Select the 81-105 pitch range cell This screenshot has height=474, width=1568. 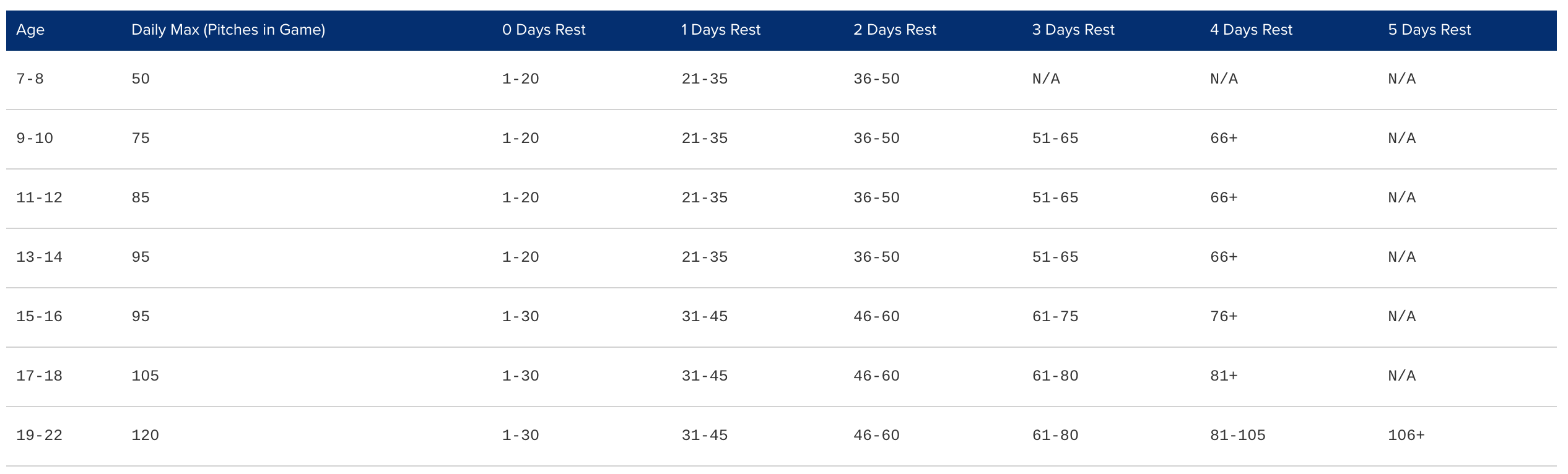[1237, 435]
